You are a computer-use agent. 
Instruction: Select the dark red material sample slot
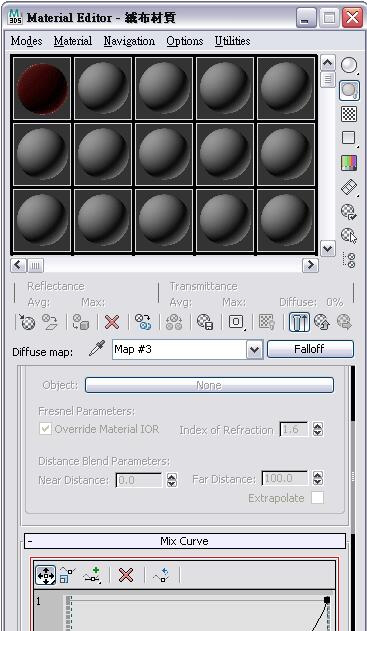[42, 89]
